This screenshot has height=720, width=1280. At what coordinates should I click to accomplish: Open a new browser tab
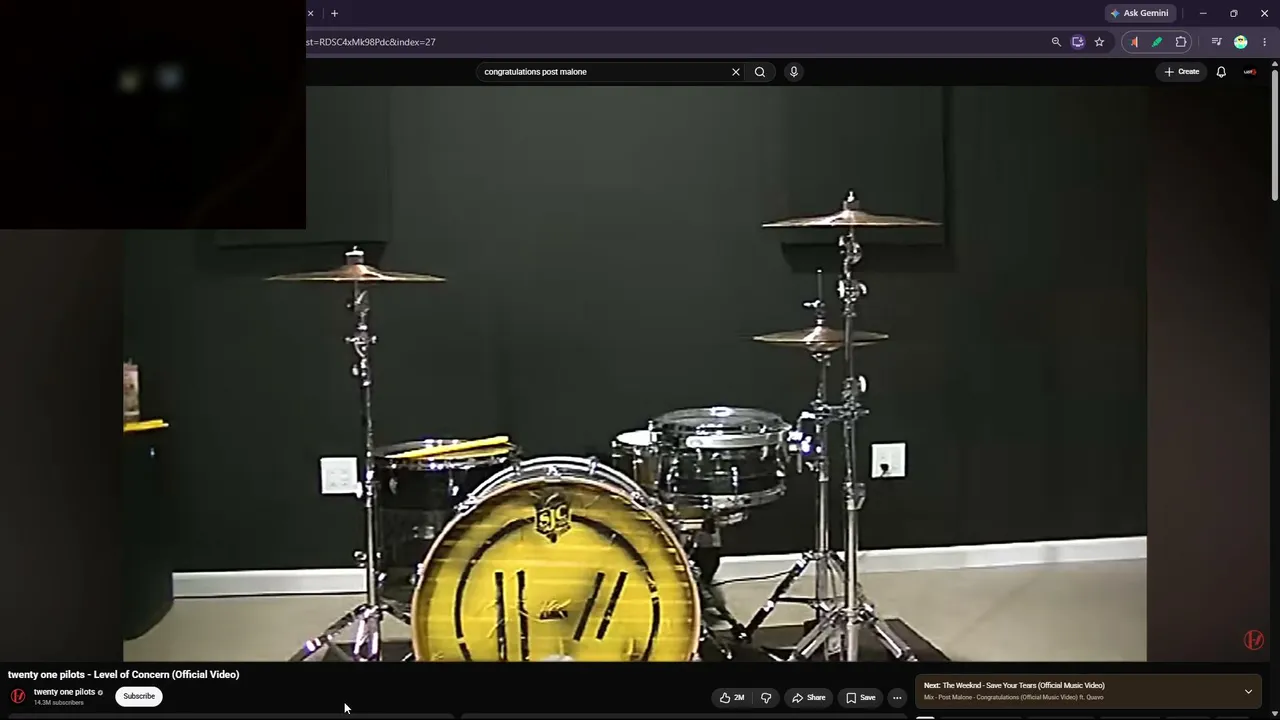pyautogui.click(x=334, y=13)
